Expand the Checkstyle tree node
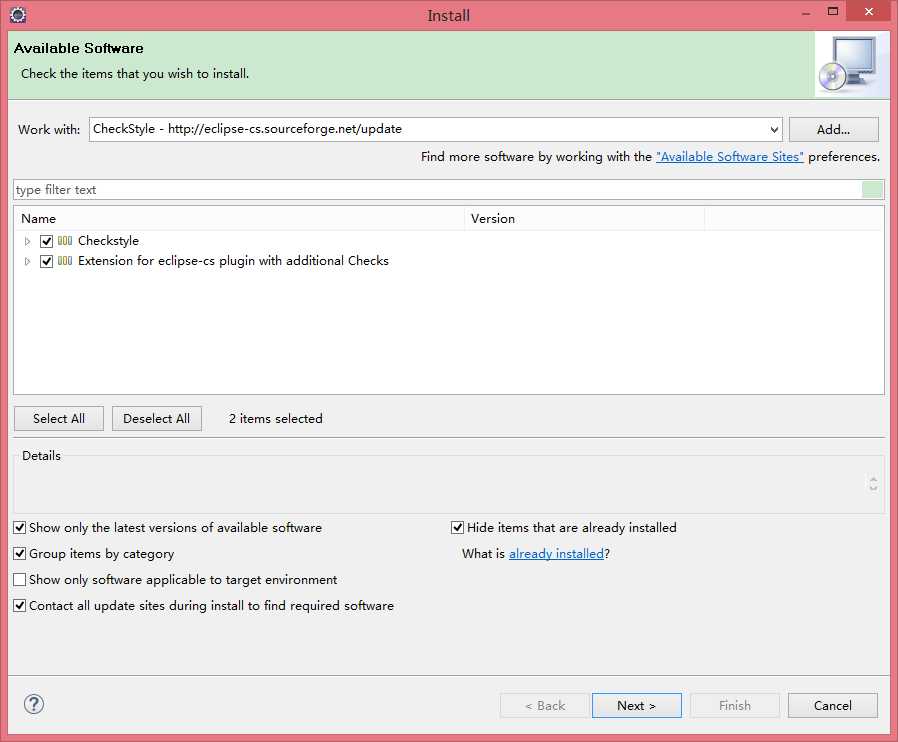The height and width of the screenshot is (742, 898). point(27,242)
